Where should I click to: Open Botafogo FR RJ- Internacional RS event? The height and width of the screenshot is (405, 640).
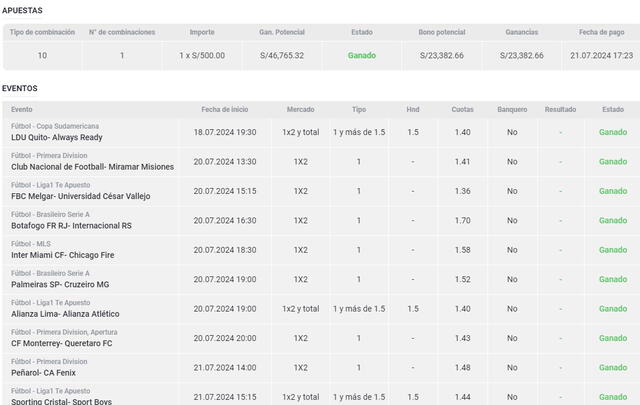pos(71,225)
